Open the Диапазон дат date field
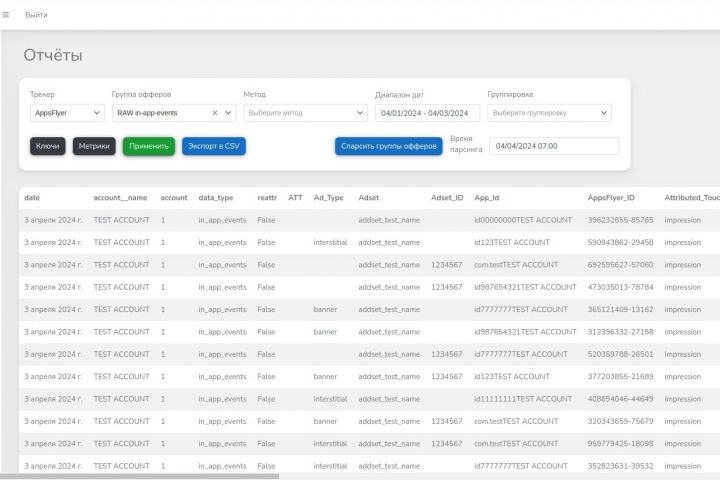Viewport: 720px width, 480px height. coord(427,113)
